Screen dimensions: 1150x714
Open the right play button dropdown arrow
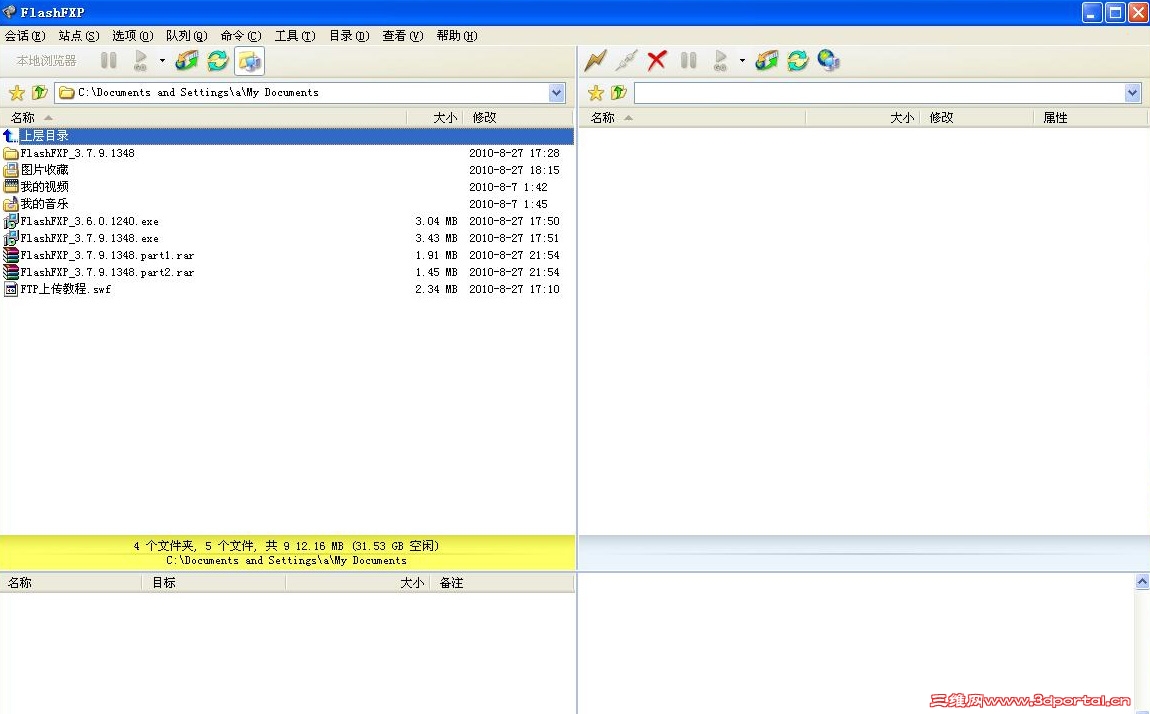pyautogui.click(x=741, y=61)
